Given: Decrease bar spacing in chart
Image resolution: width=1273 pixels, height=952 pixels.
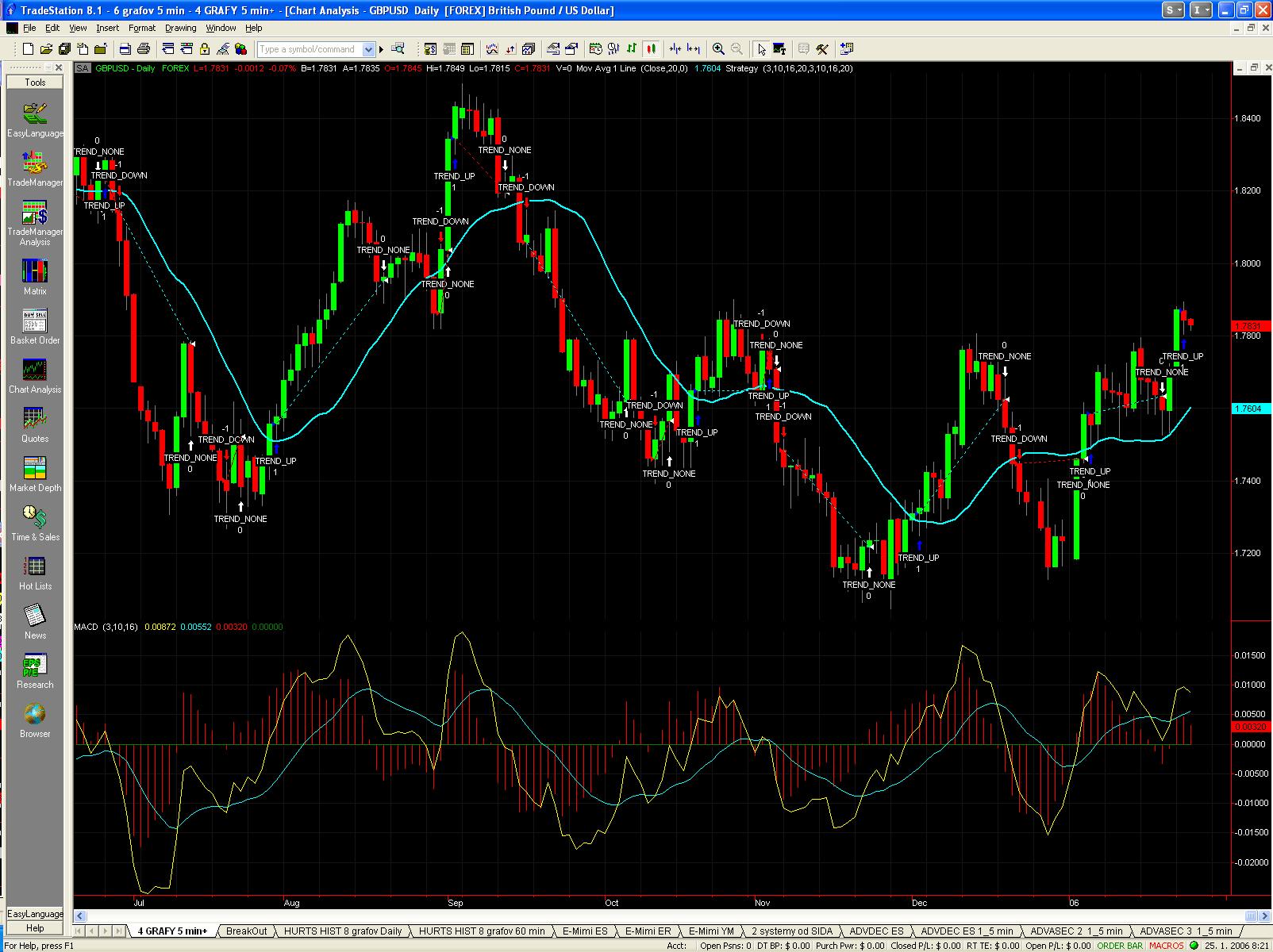Looking at the screenshot, I should click(675, 49).
